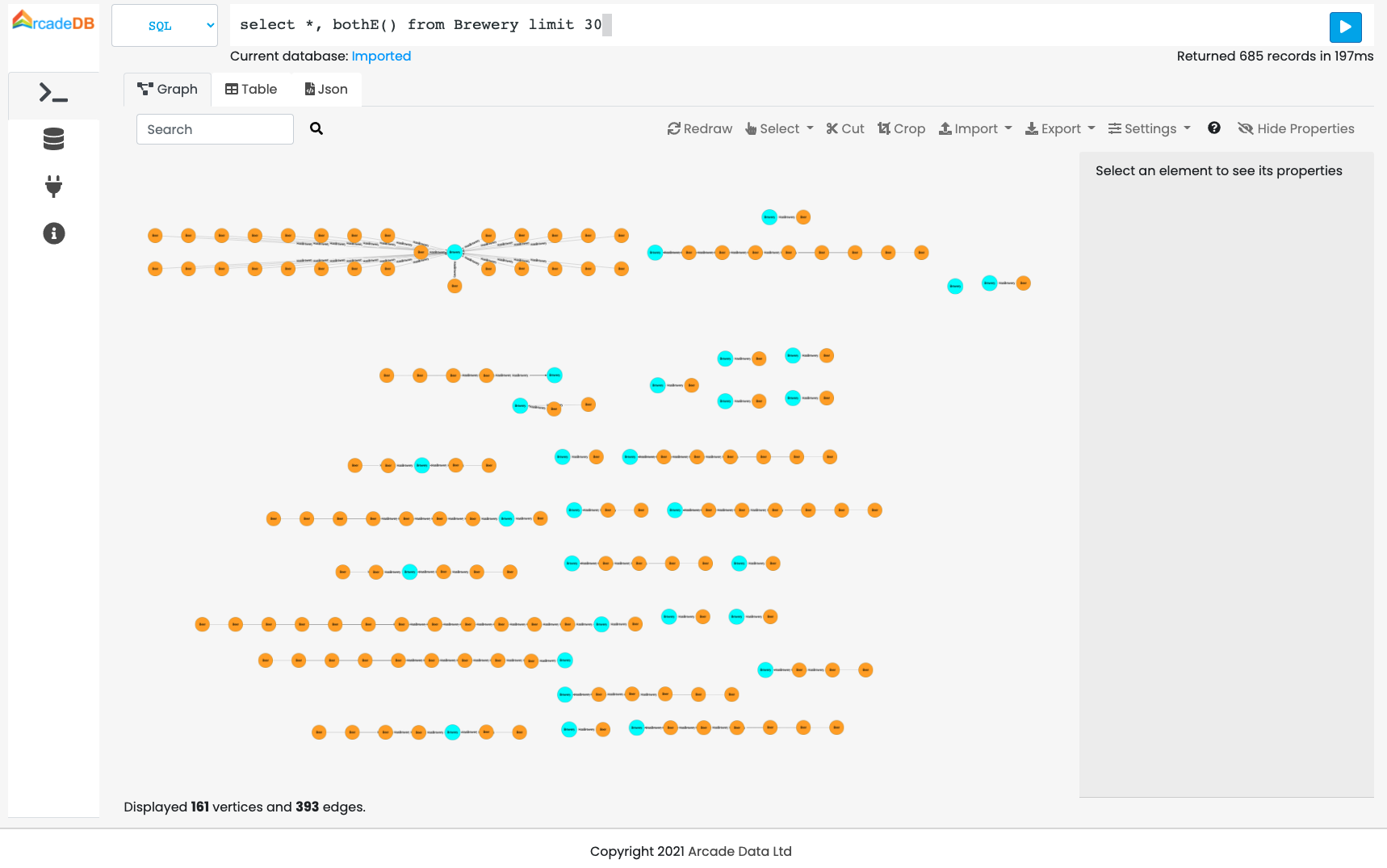
Task: Open the help question mark icon
Action: [1214, 128]
